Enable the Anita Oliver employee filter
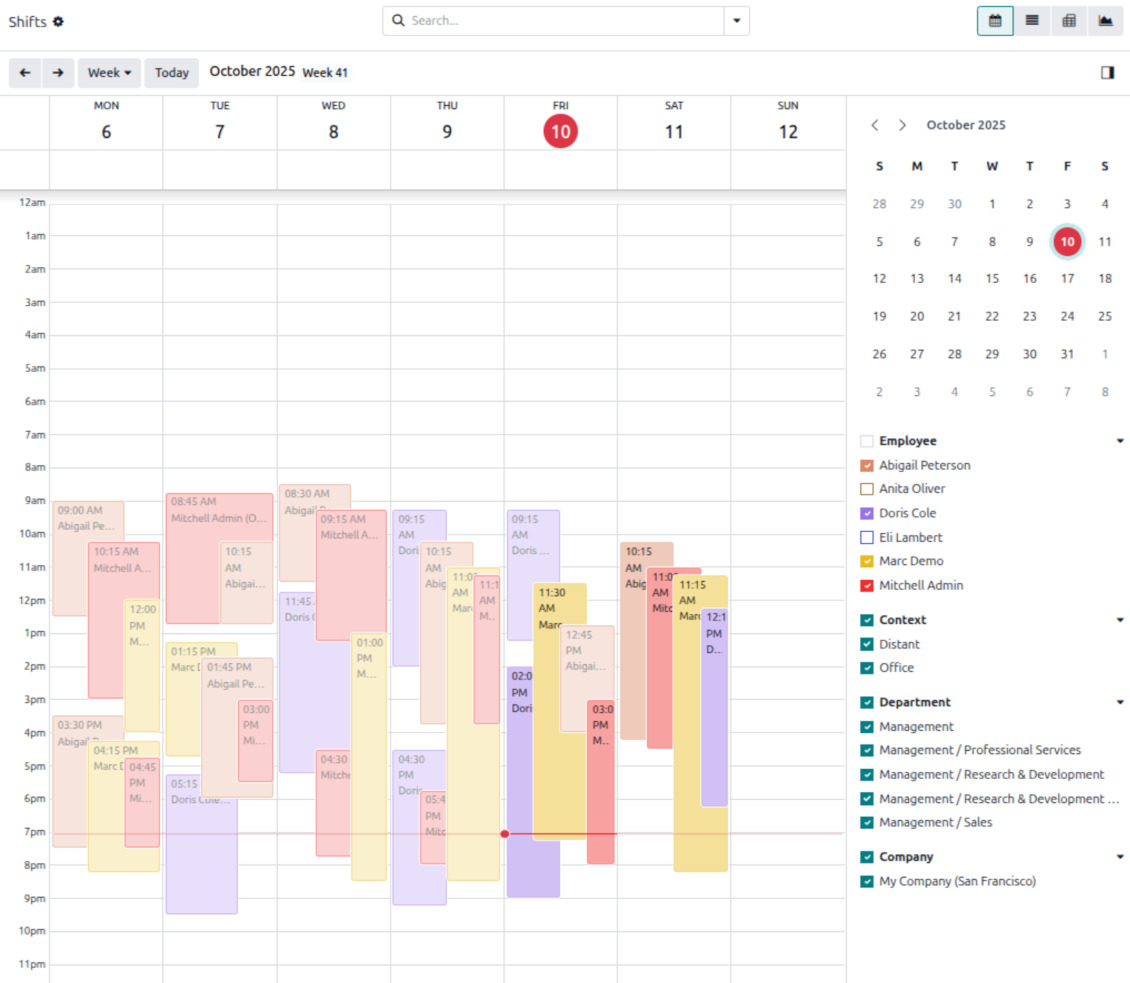The height and width of the screenshot is (983, 1130). (x=867, y=489)
